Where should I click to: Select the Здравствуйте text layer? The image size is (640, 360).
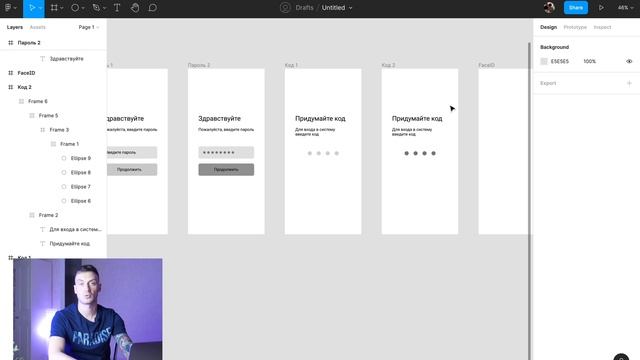[x=53, y=59]
